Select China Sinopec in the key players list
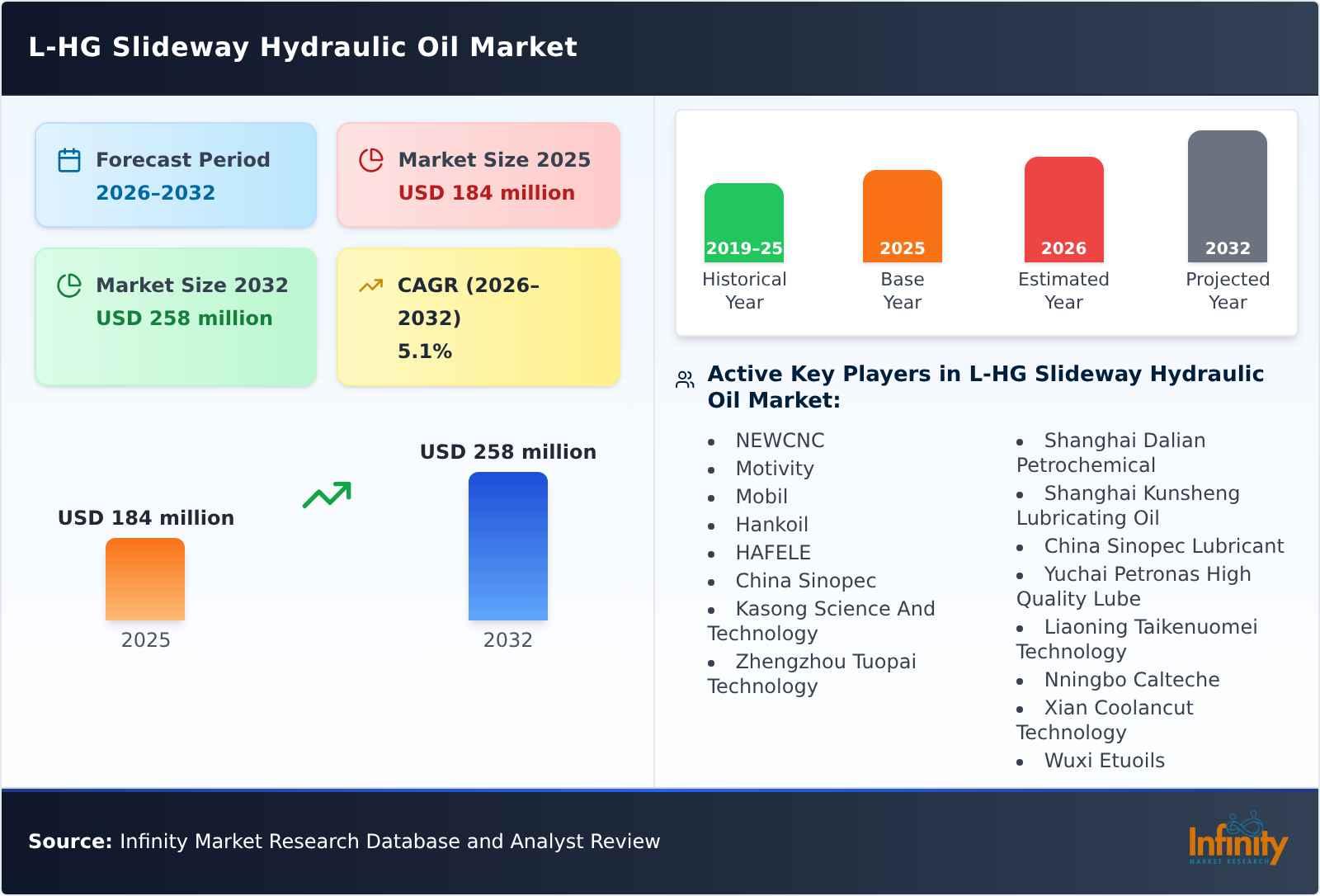Viewport: 1320px width, 896px height. pyautogui.click(x=806, y=581)
